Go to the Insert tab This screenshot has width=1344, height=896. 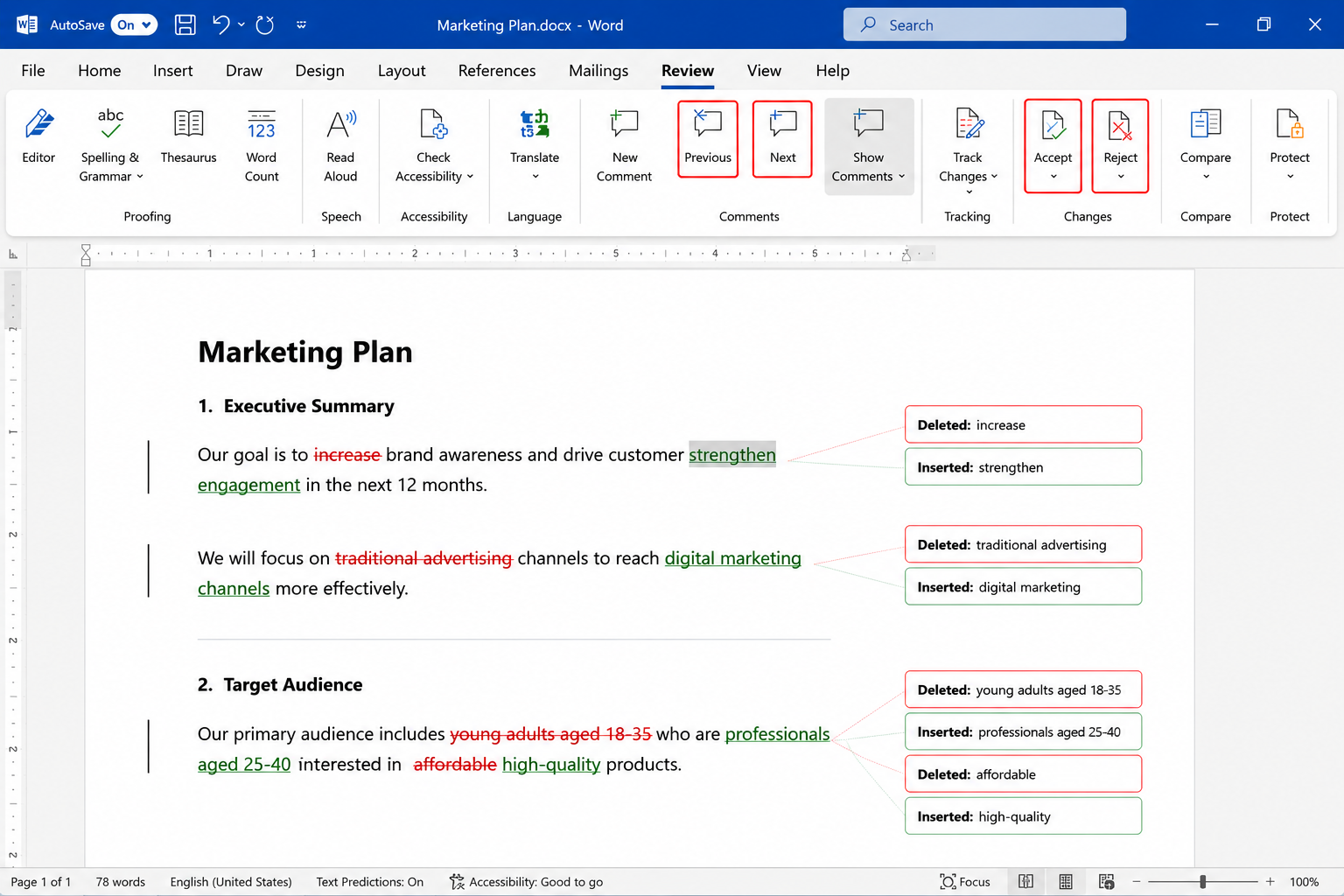pos(173,71)
